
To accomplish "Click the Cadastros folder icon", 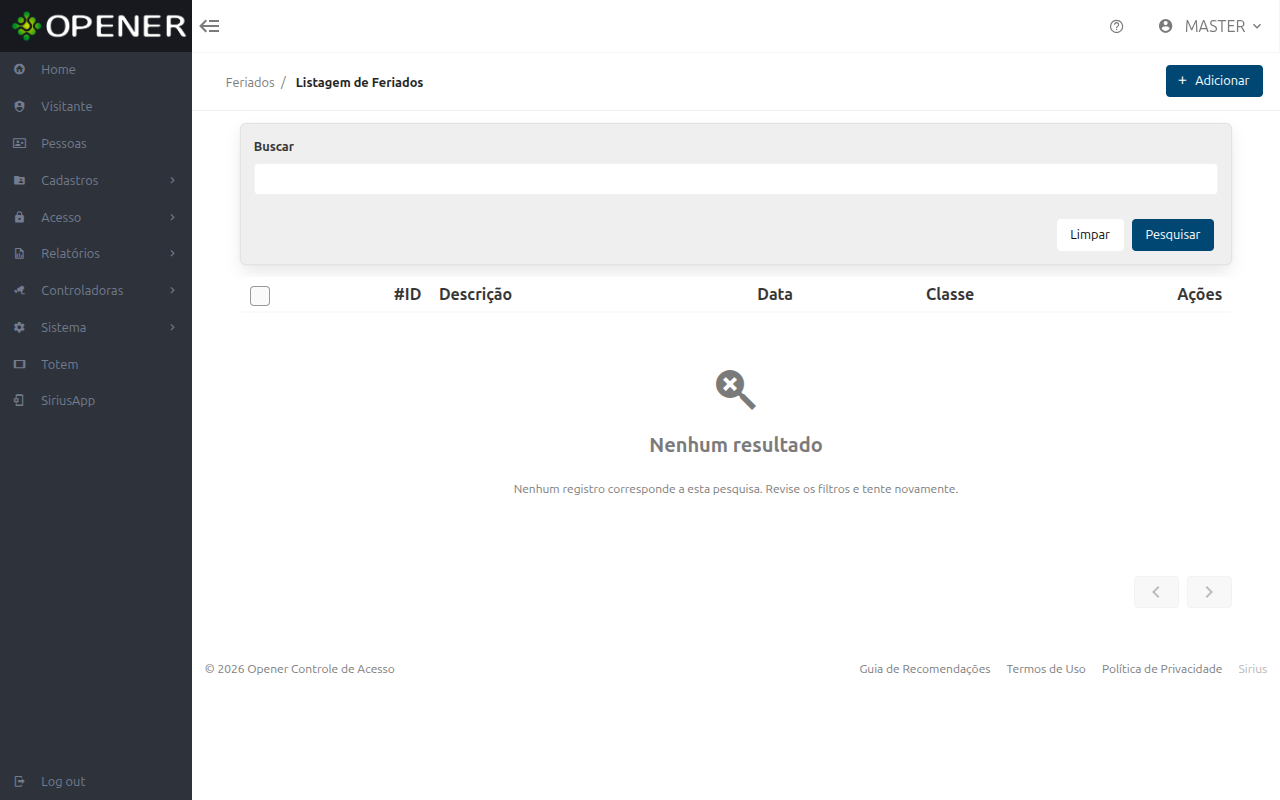I will point(19,180).
